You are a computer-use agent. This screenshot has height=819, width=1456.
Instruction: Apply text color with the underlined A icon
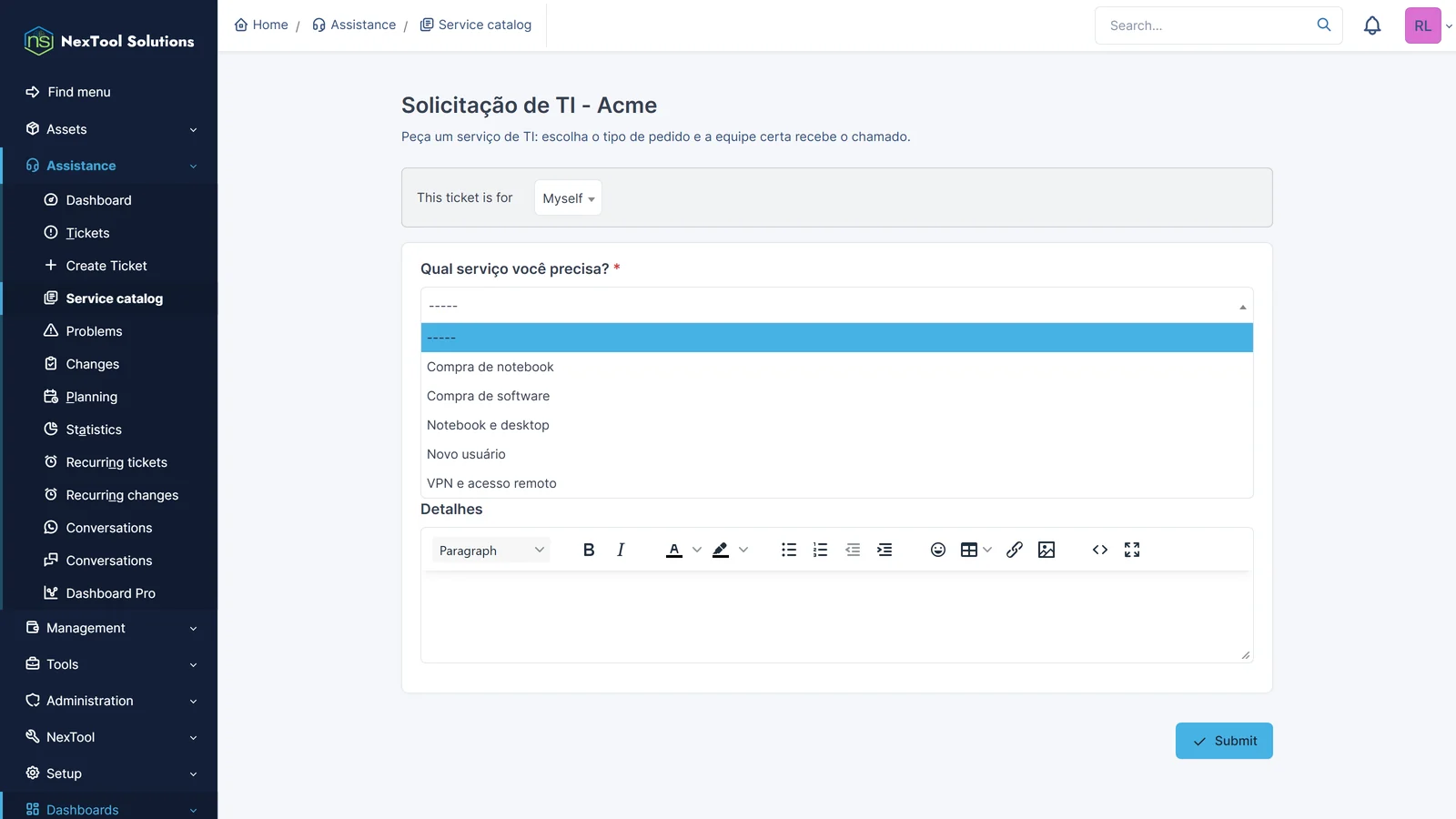674,550
